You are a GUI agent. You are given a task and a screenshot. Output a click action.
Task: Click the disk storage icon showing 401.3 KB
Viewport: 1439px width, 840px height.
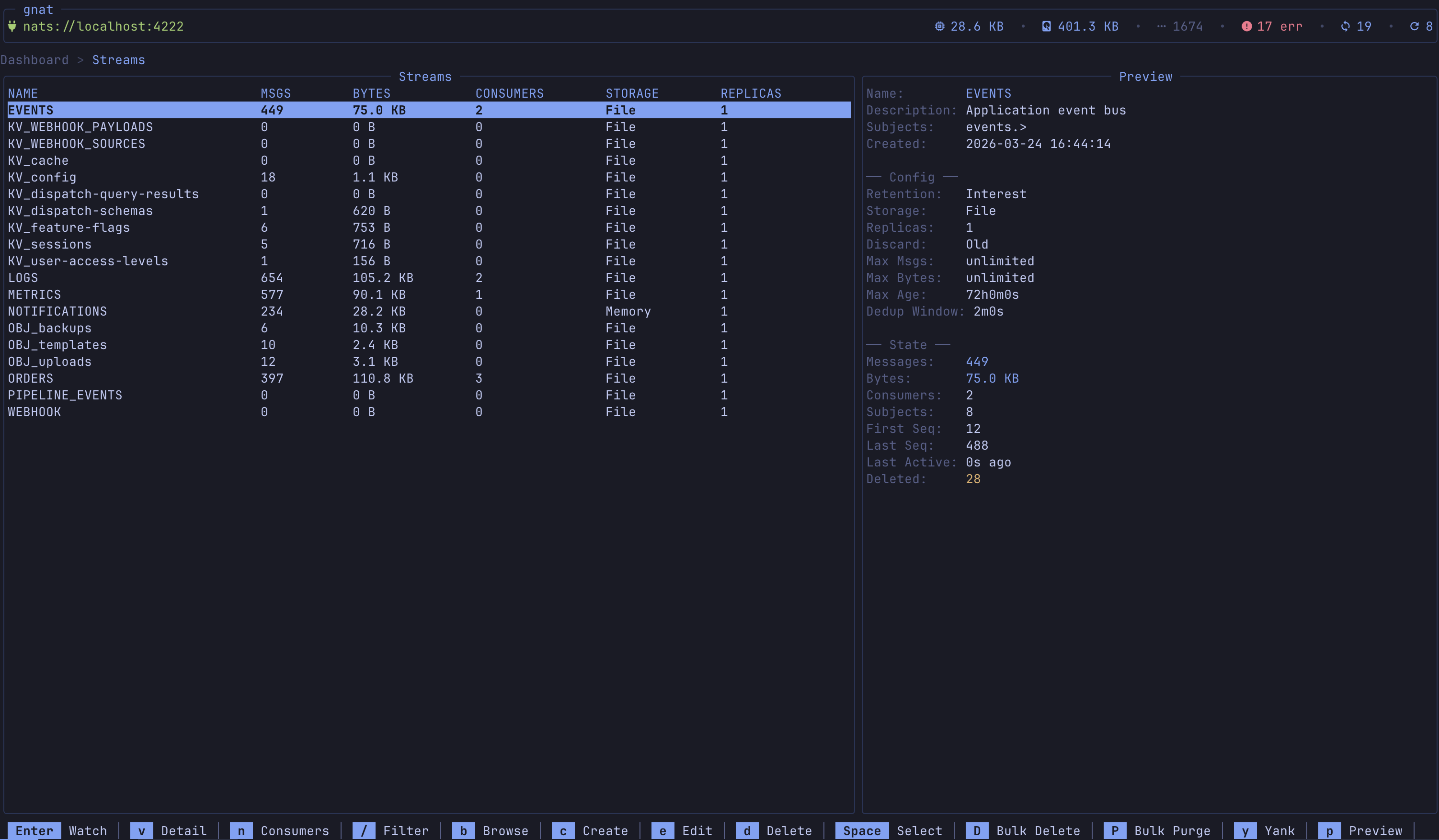(x=1046, y=26)
